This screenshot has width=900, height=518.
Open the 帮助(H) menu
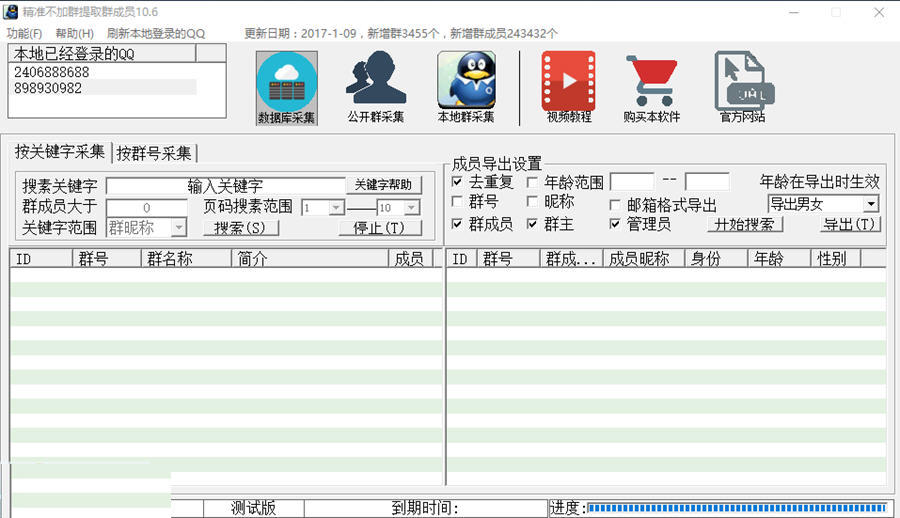tap(75, 33)
